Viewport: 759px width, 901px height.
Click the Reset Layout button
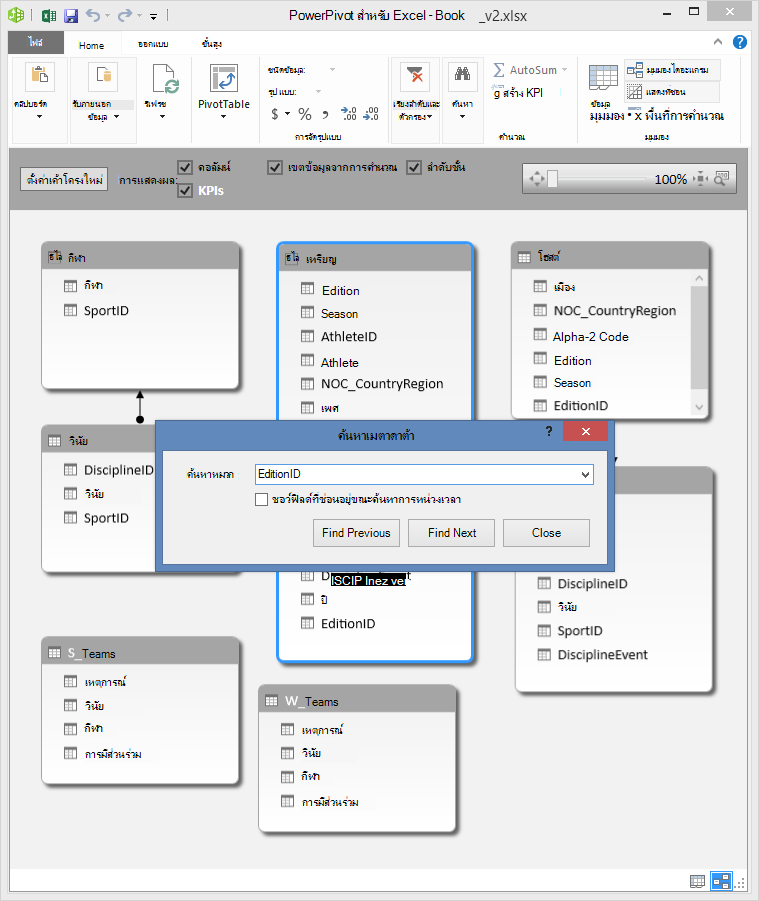coord(64,180)
